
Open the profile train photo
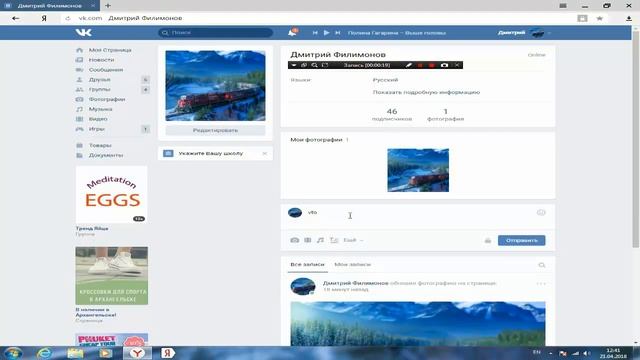coord(215,86)
